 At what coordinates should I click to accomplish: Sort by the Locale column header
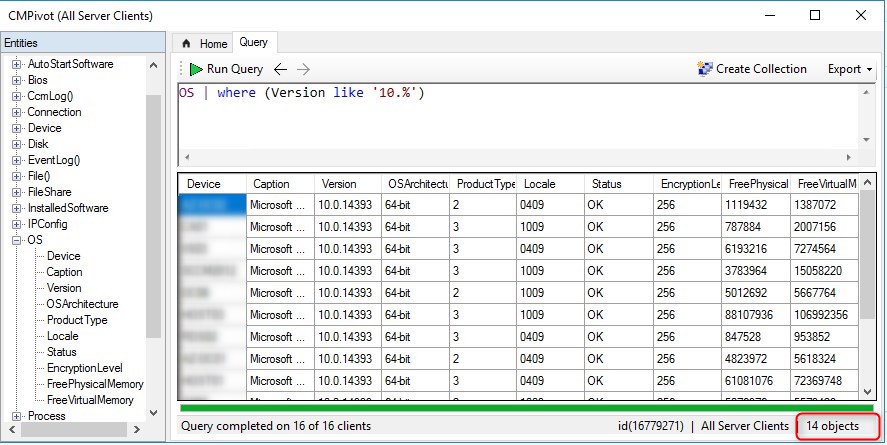[x=550, y=184]
